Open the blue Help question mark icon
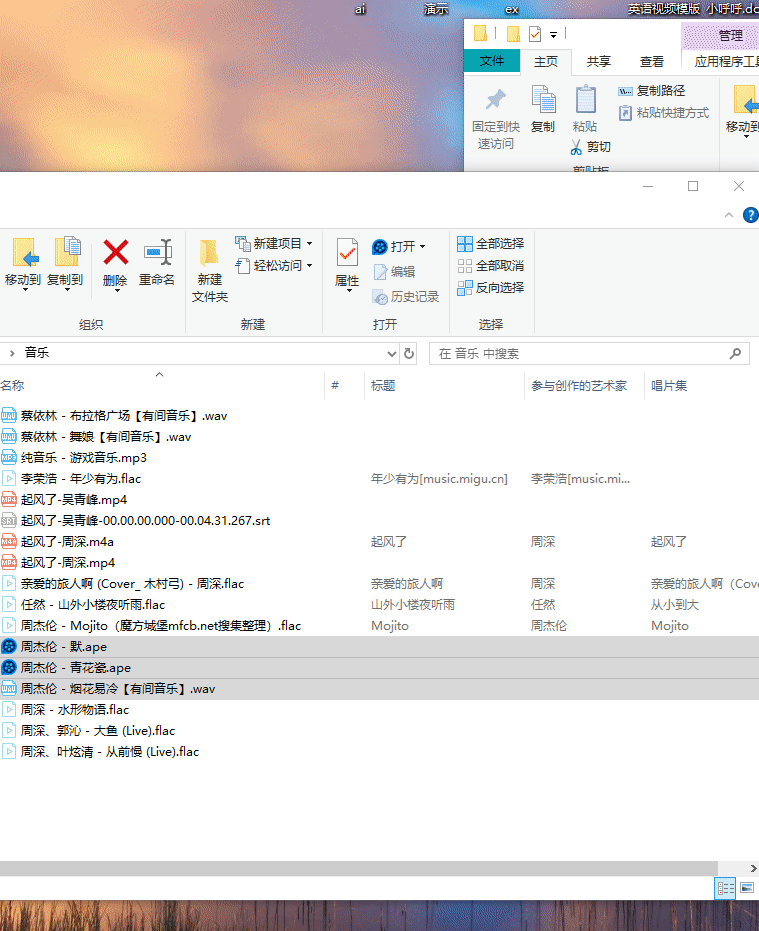Image resolution: width=759 pixels, height=931 pixels. click(x=751, y=215)
